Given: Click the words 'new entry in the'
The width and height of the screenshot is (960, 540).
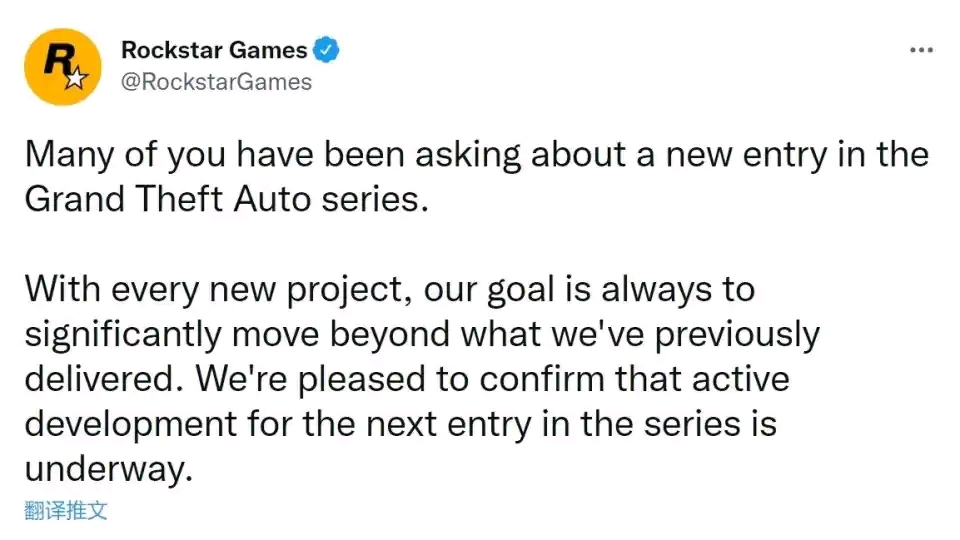Looking at the screenshot, I should (x=797, y=154).
